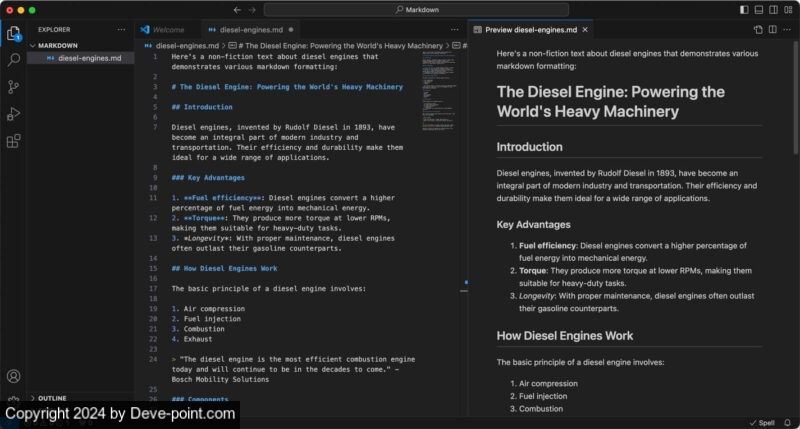Open the Explorer view in activity bar

14,33
